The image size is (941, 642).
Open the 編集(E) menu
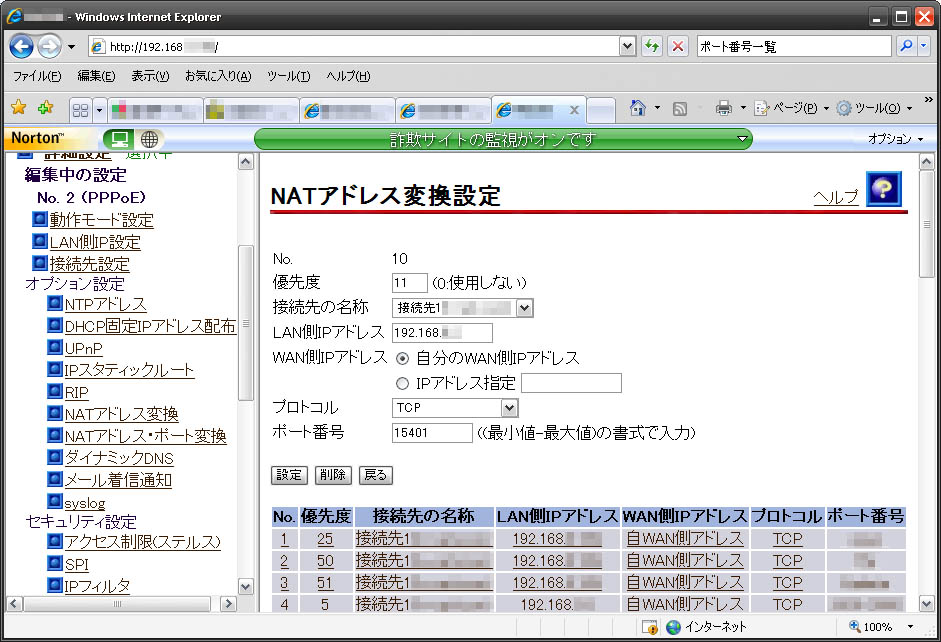pyautogui.click(x=96, y=76)
